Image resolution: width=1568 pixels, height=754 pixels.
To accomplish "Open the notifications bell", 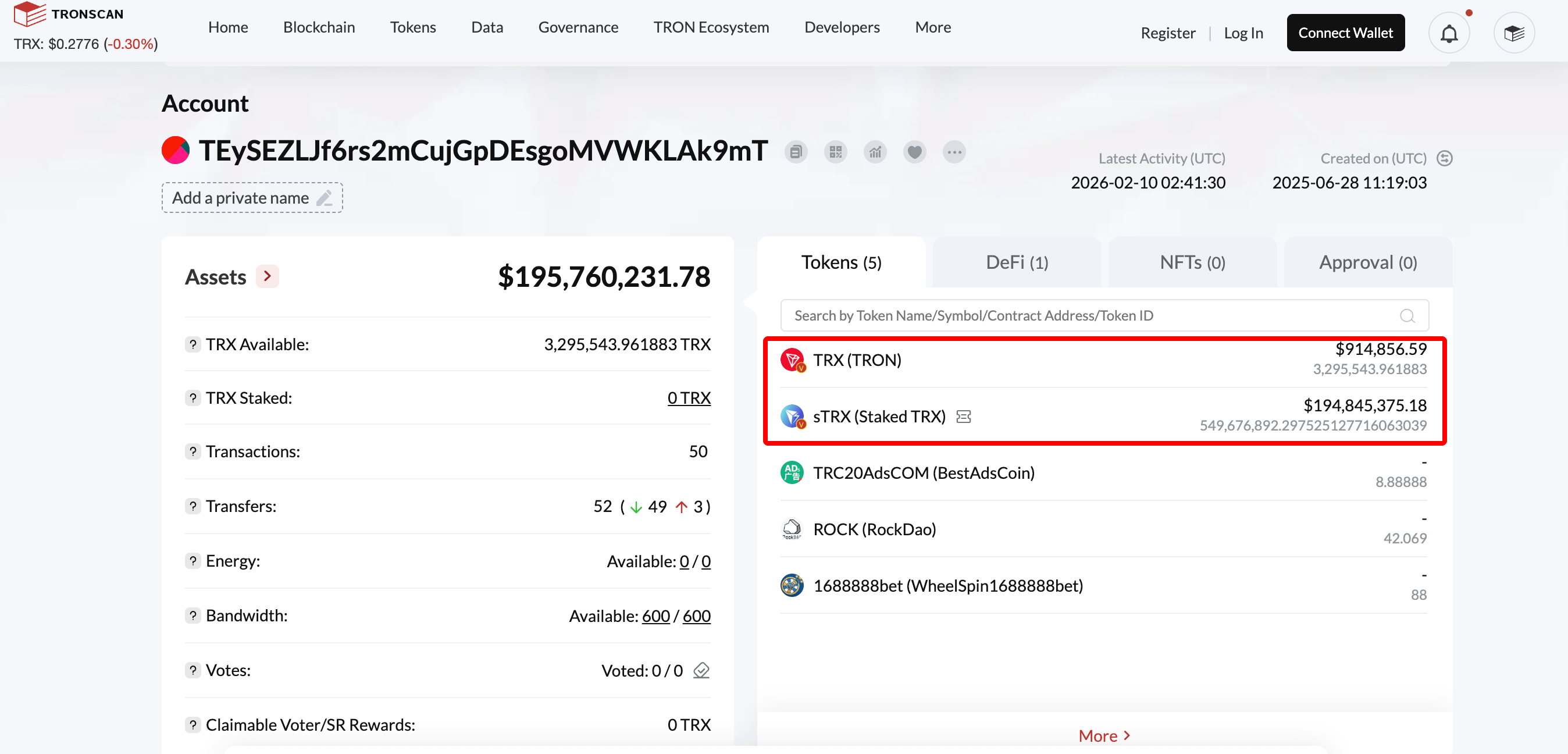I will [1449, 34].
